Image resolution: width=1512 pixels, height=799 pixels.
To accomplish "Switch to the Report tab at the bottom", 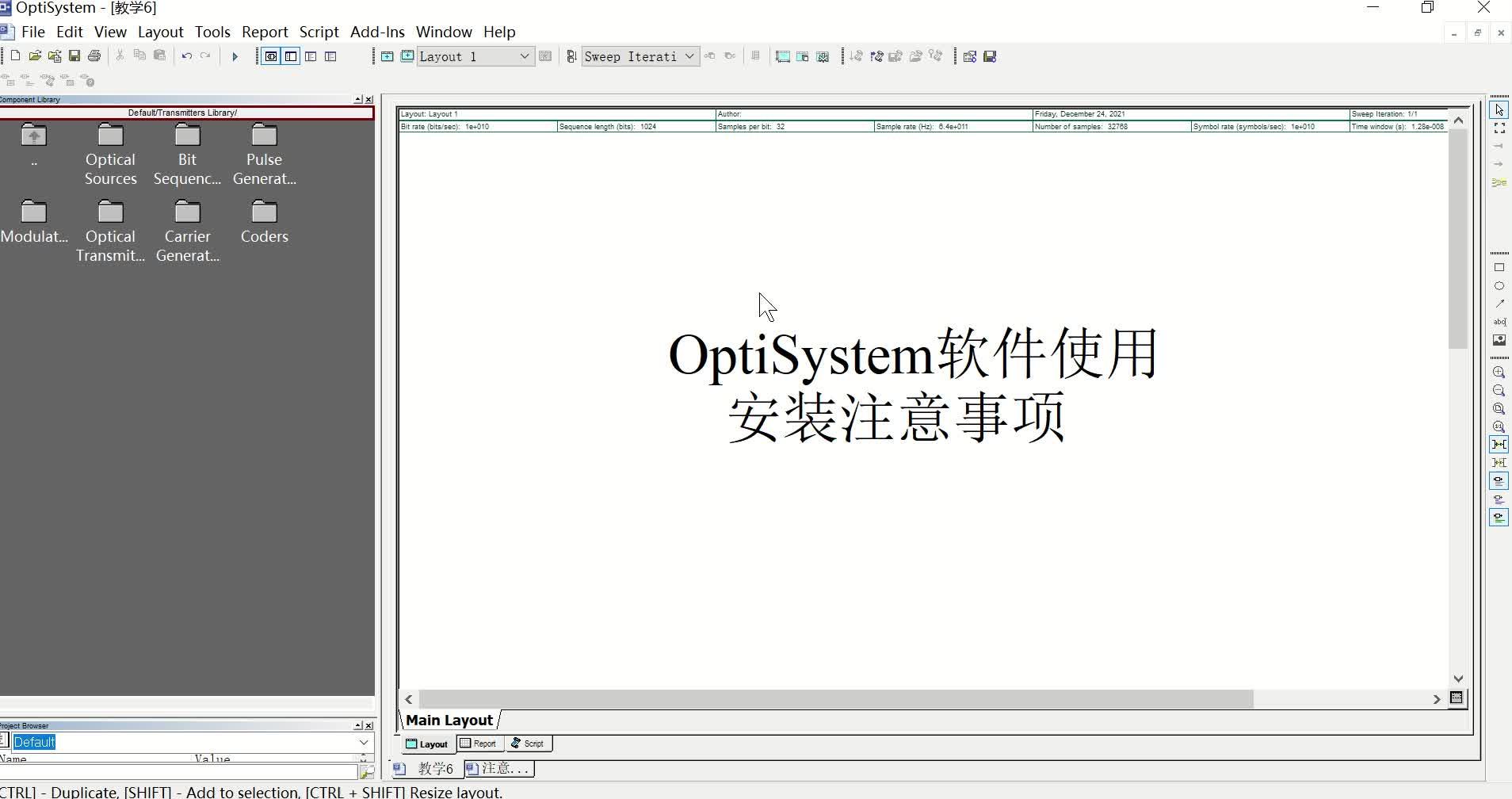I will 479,743.
